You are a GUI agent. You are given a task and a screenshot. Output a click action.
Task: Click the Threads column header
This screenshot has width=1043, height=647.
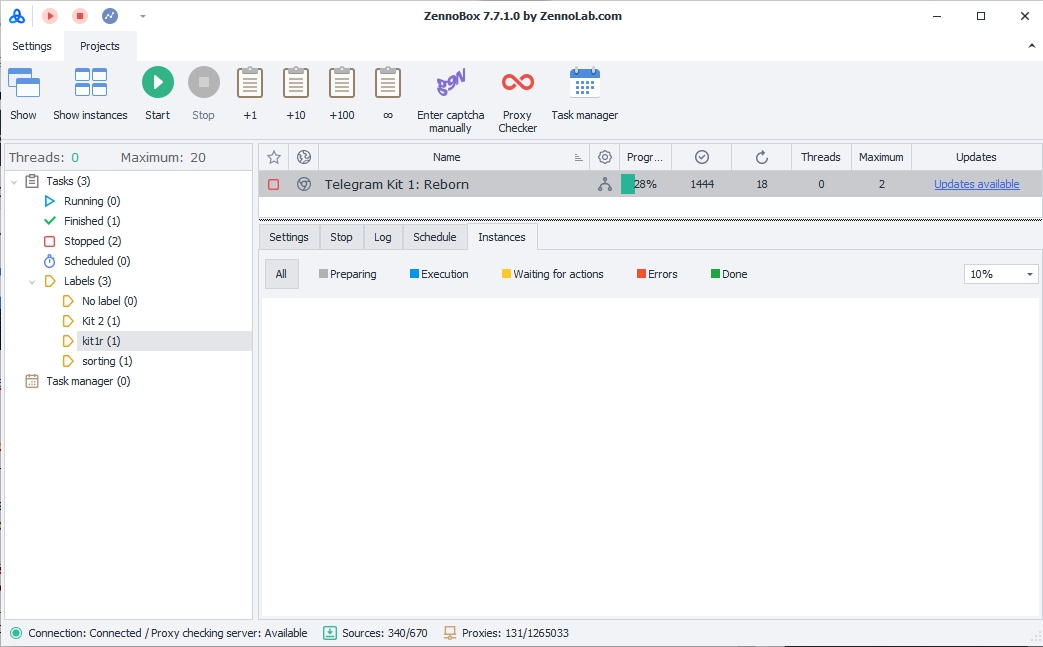pyautogui.click(x=821, y=157)
